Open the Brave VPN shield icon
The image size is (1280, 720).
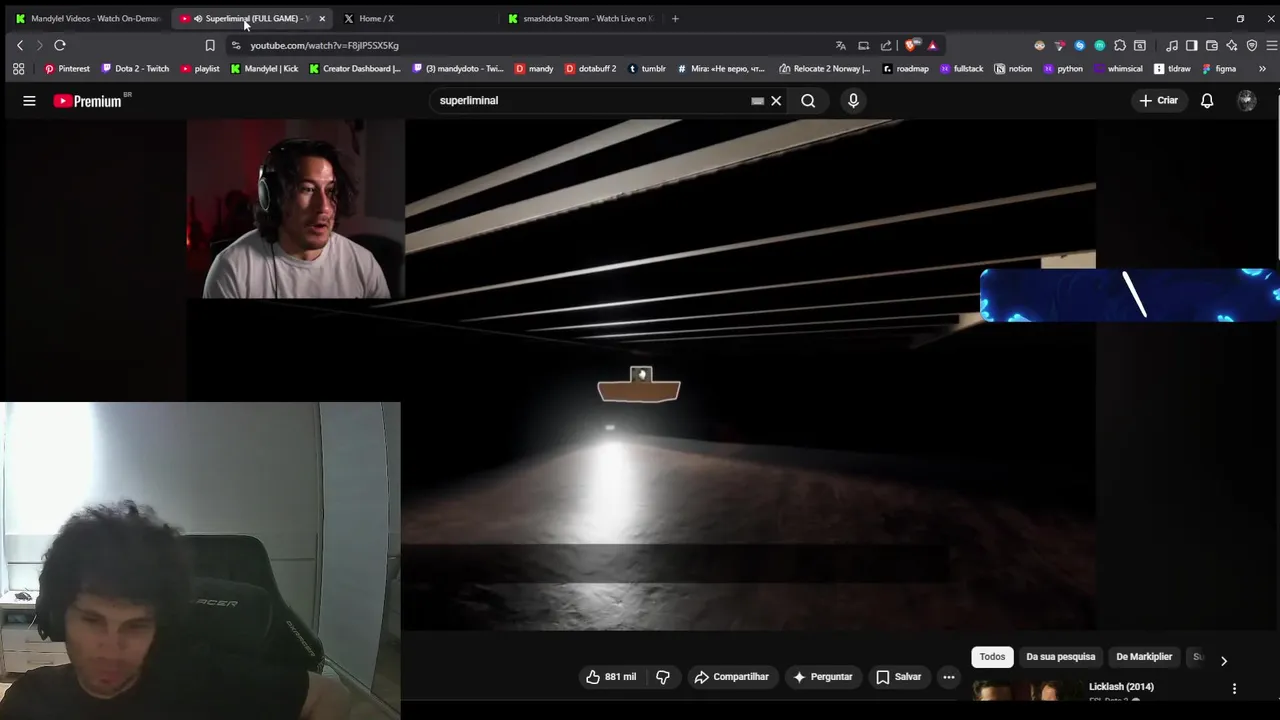pyautogui.click(x=1251, y=45)
